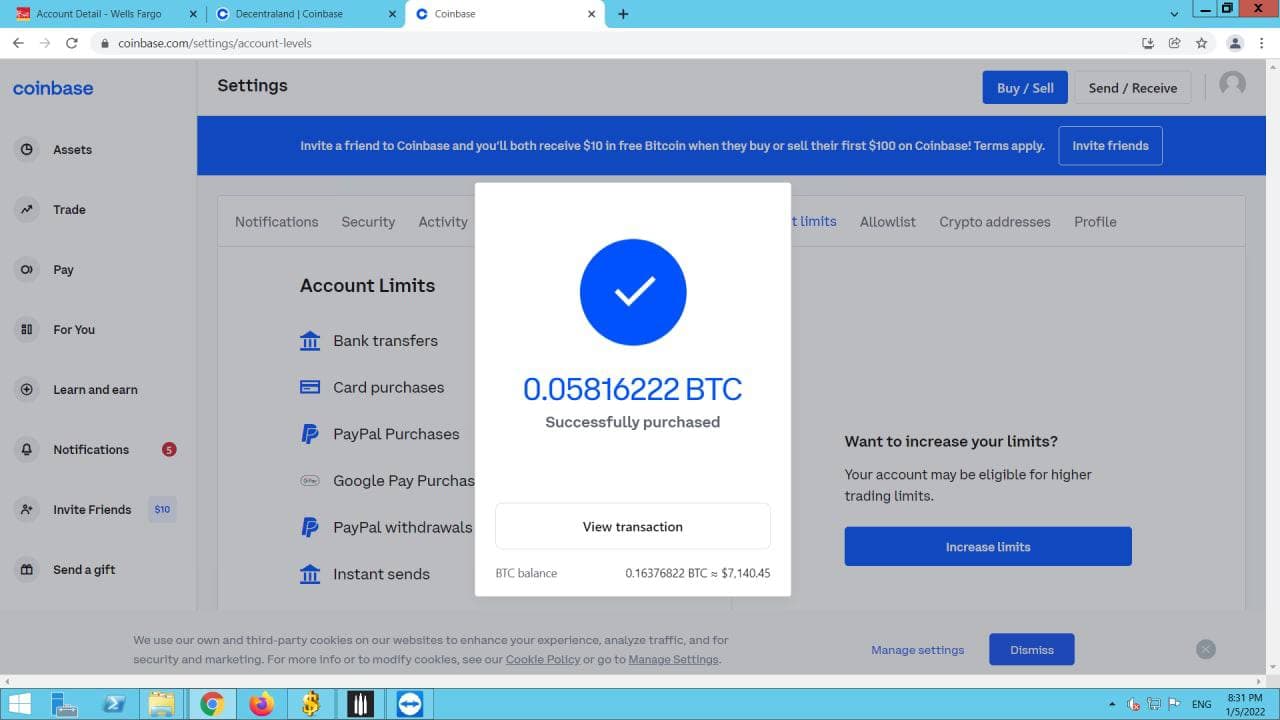Click the card icon beside Card purchases
Viewport: 1280px width, 720px height.
(310, 387)
